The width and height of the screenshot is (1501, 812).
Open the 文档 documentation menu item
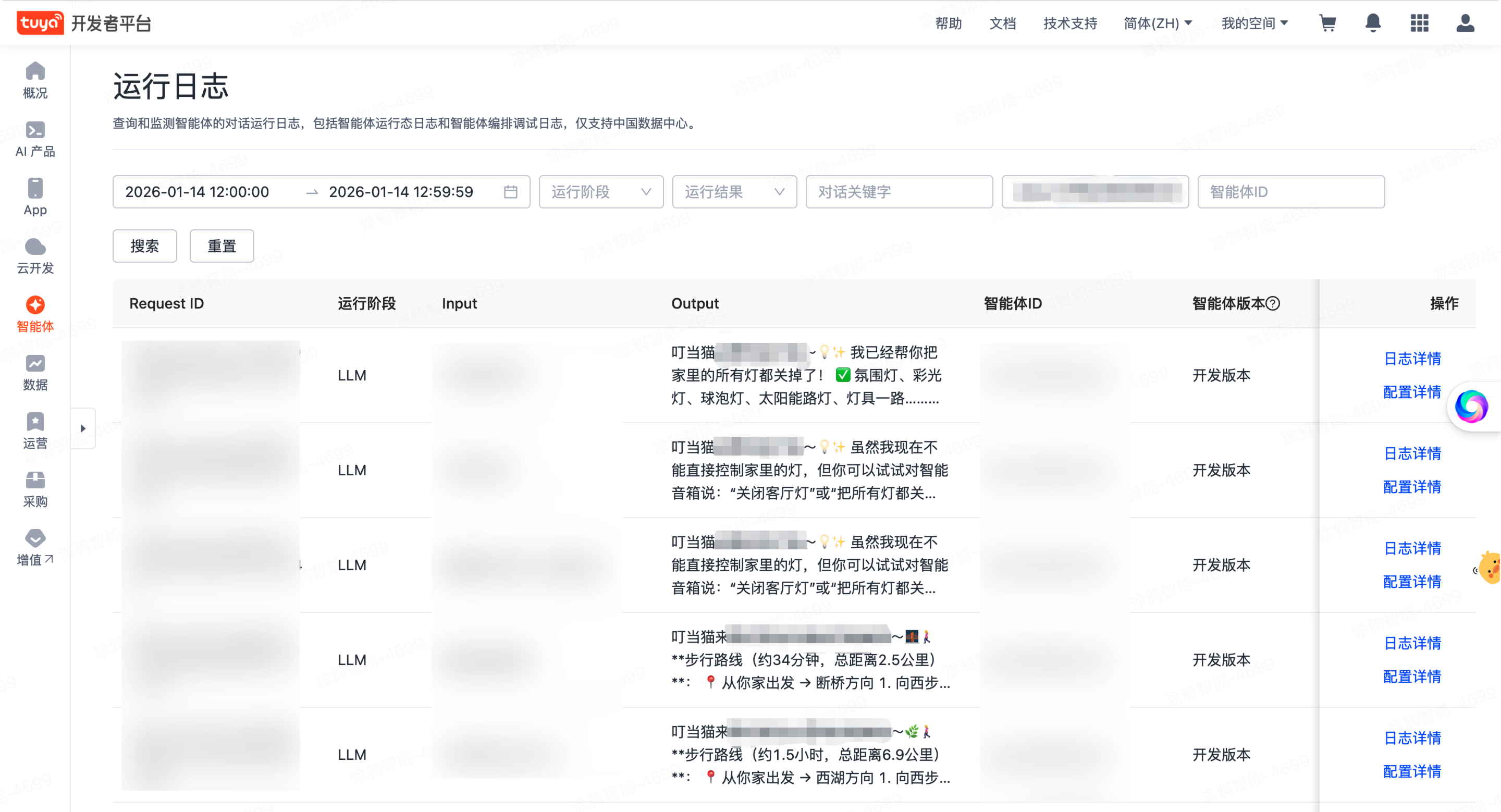click(x=1002, y=23)
